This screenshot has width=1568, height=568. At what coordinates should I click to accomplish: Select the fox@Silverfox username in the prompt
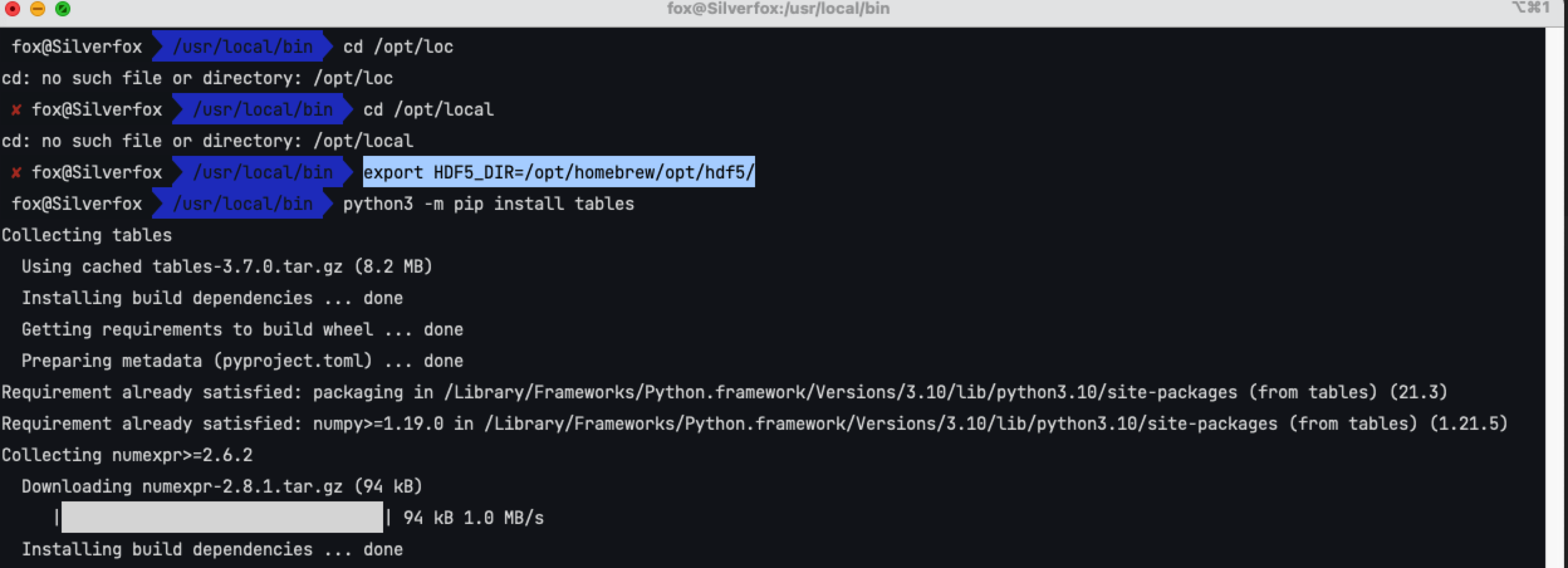pyautogui.click(x=77, y=46)
